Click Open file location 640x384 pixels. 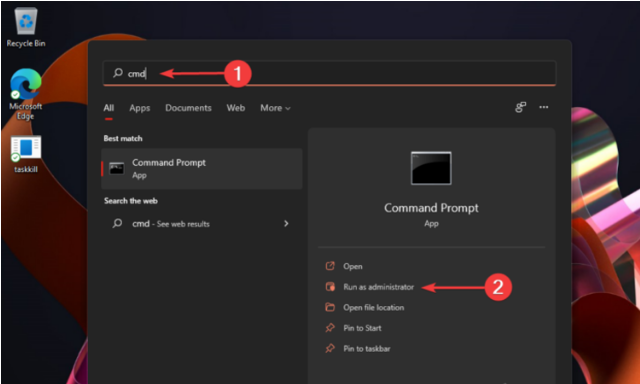coord(373,308)
